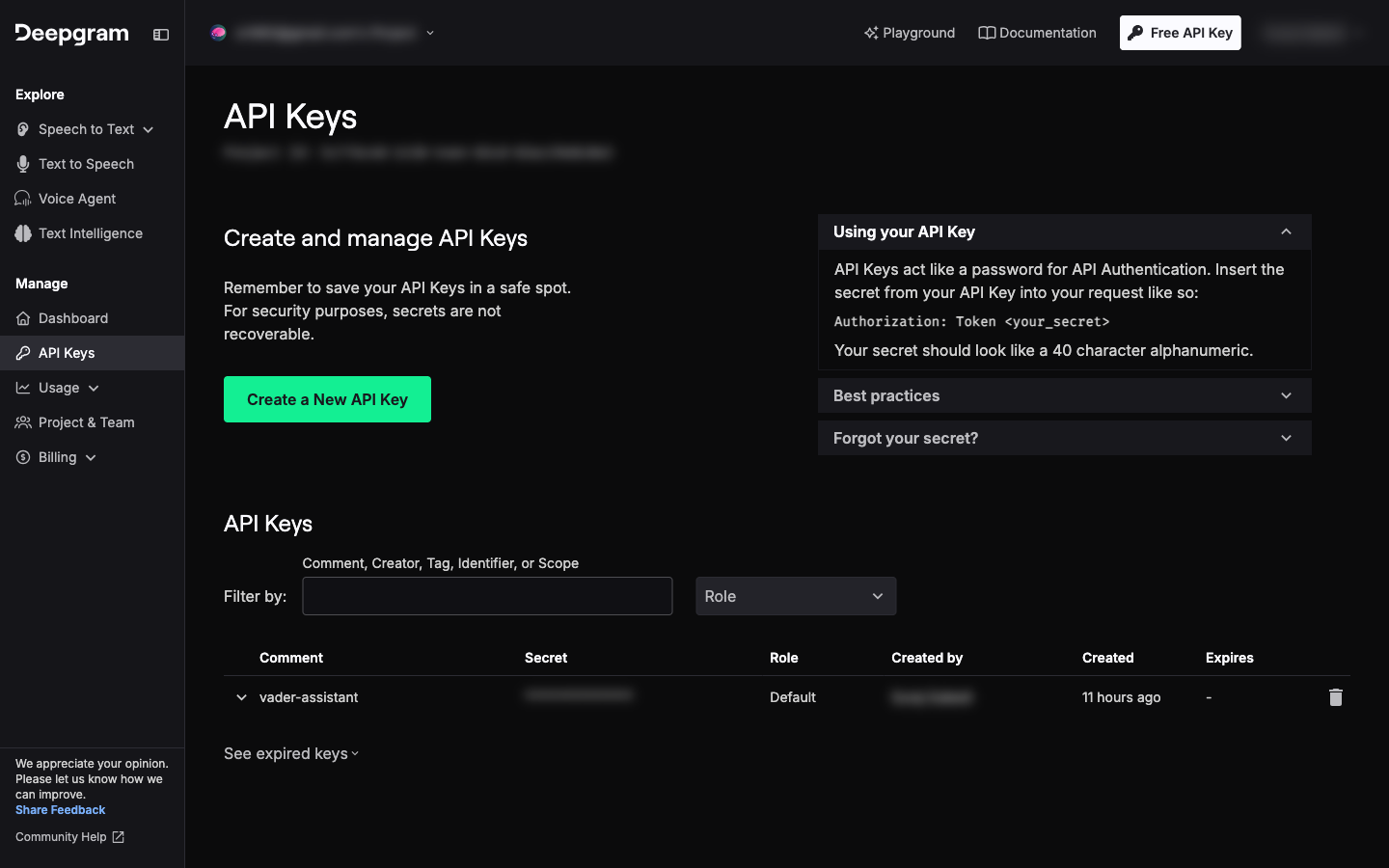Open the project switcher chevron

430,33
